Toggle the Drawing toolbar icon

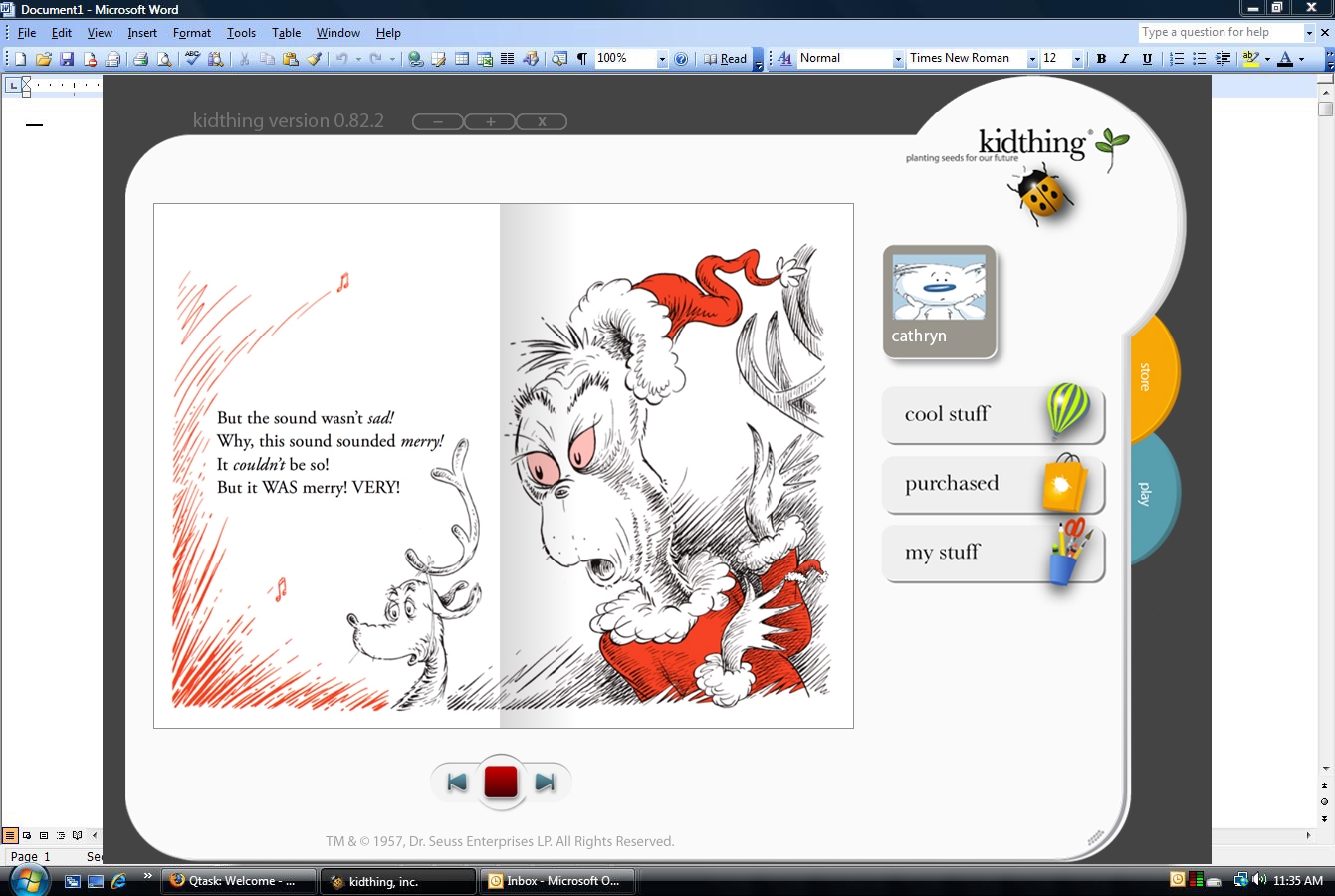(531, 59)
